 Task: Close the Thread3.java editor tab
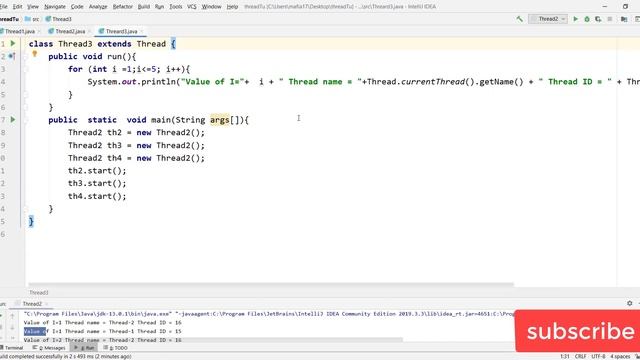click(142, 31)
